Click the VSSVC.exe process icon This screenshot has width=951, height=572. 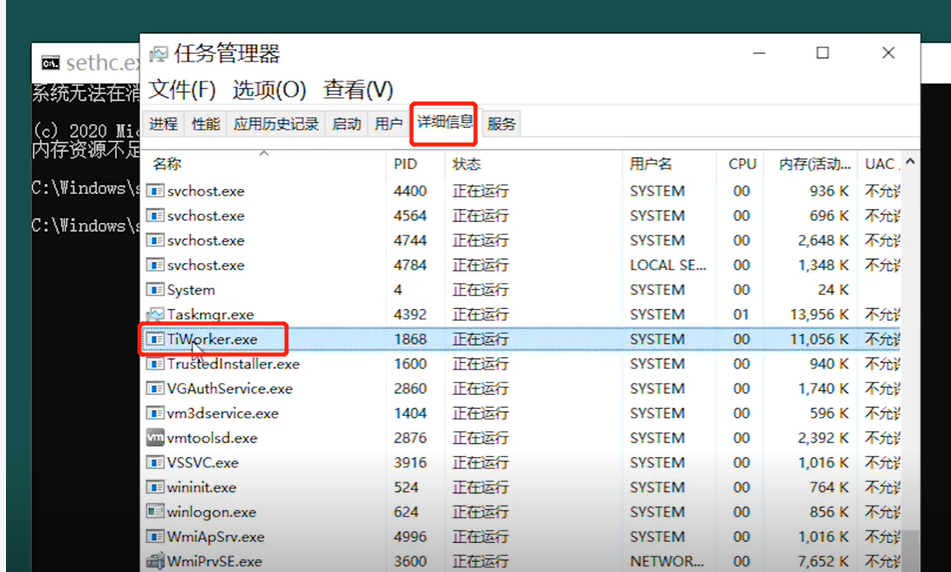155,462
